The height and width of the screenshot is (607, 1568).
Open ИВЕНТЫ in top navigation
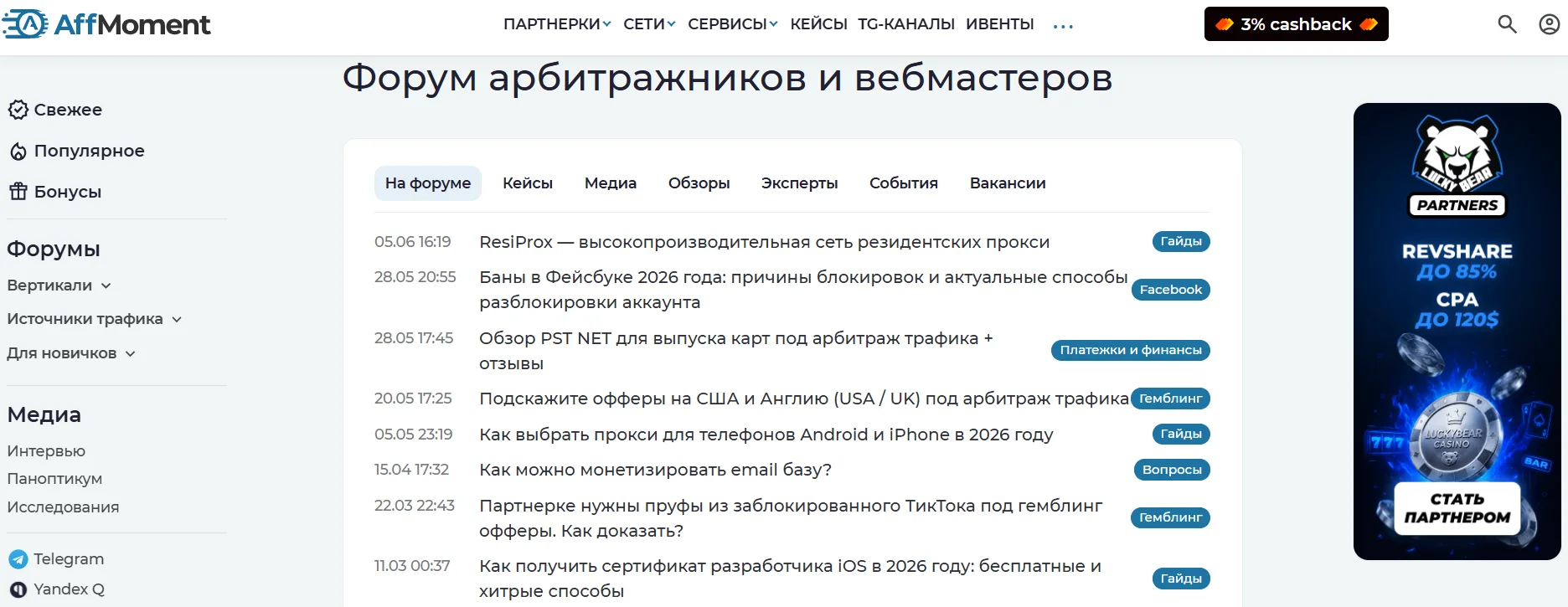coord(999,24)
